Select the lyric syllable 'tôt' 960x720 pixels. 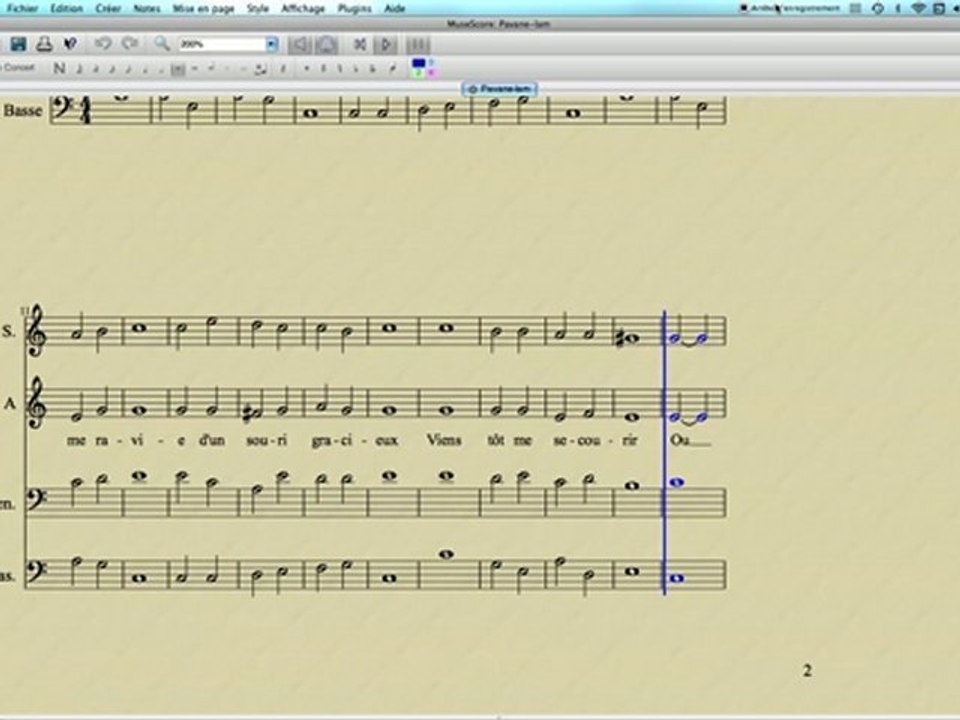pos(495,440)
